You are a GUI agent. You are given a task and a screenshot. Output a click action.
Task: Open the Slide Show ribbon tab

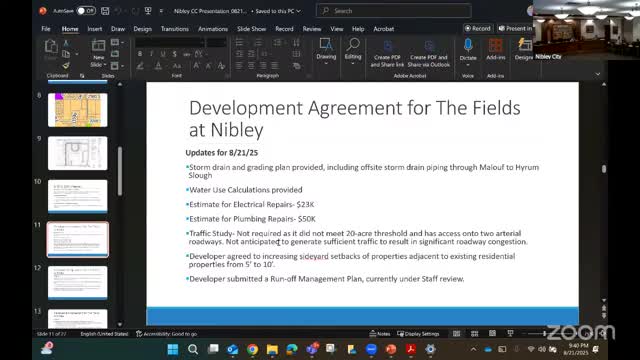coord(251,29)
